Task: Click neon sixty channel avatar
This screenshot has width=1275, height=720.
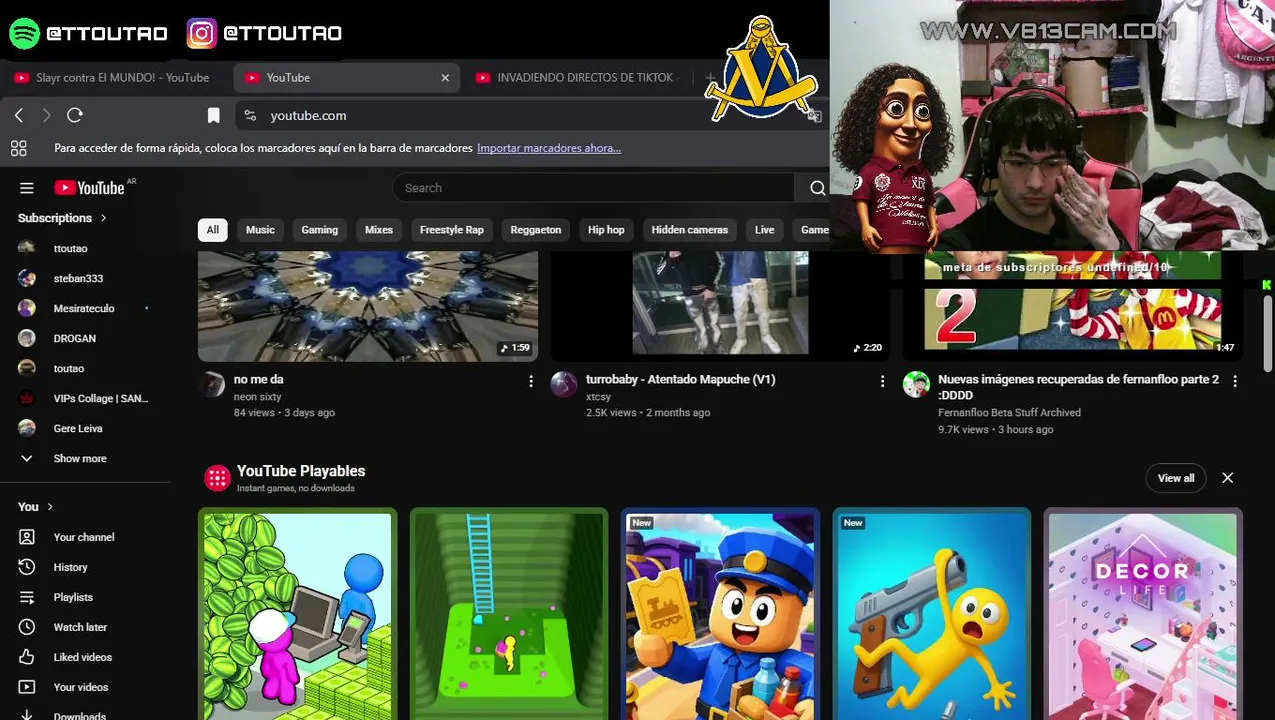Action: pos(212,384)
